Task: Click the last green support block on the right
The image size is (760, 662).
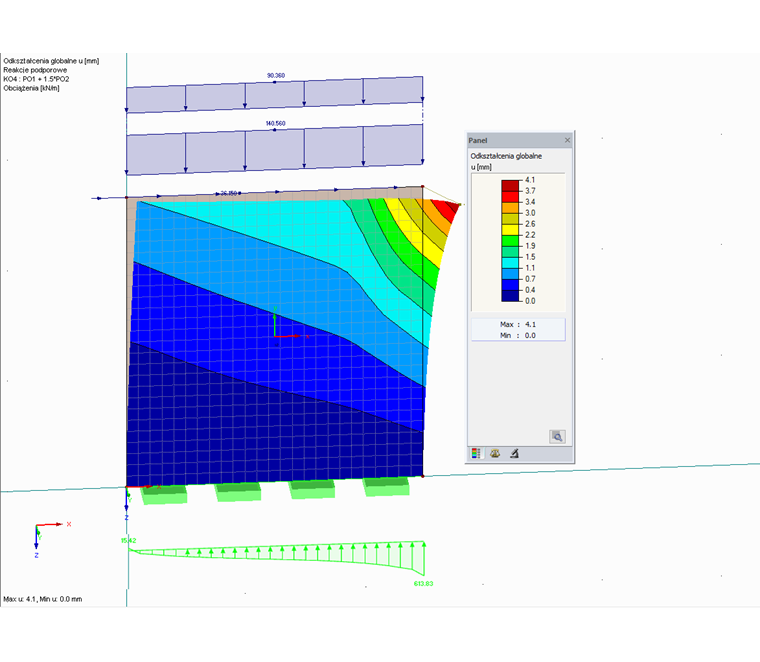Action: click(x=386, y=487)
